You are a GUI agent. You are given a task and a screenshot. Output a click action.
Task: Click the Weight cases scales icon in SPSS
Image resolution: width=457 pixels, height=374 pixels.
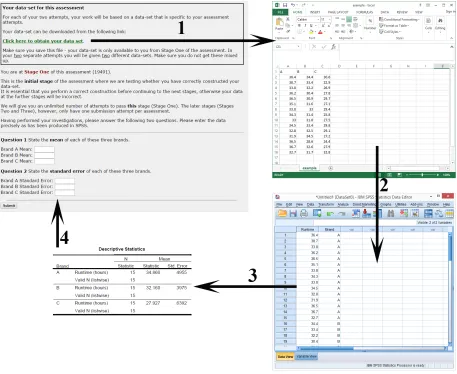point(439,213)
